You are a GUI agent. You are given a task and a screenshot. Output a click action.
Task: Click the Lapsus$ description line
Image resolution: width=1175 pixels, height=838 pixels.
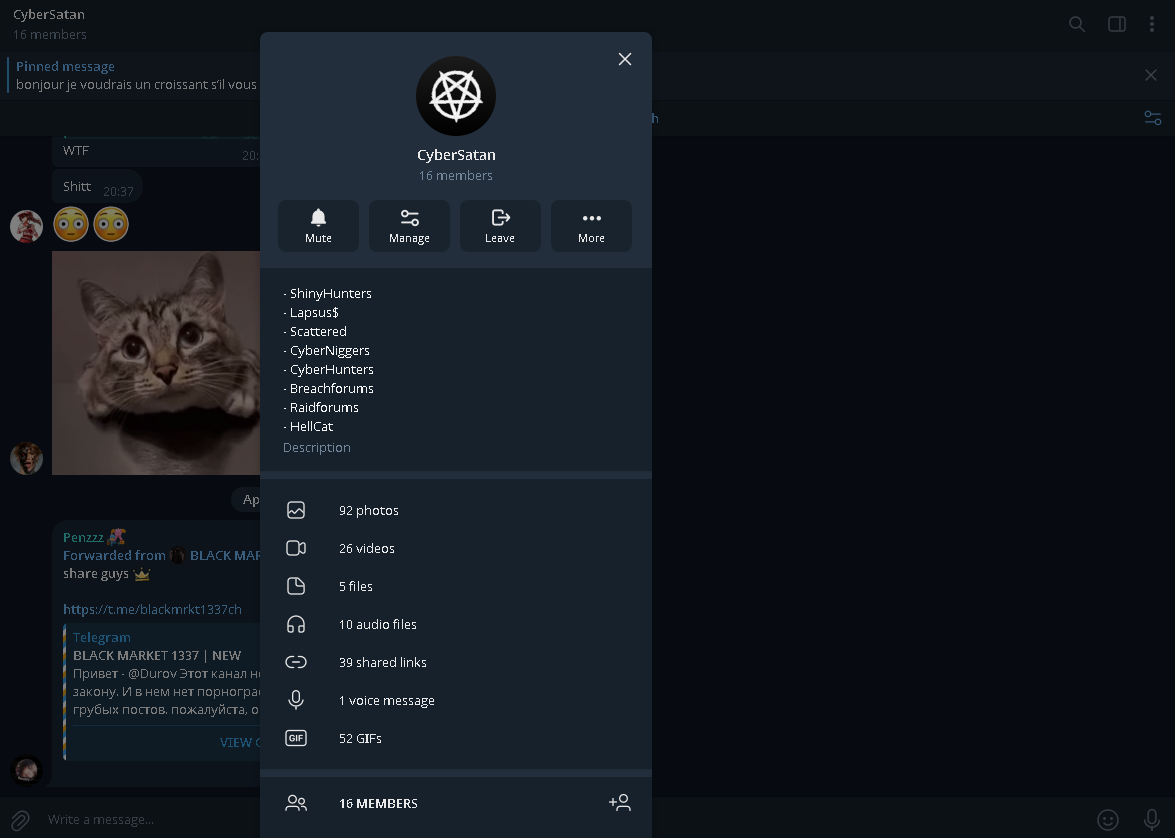[x=311, y=313]
